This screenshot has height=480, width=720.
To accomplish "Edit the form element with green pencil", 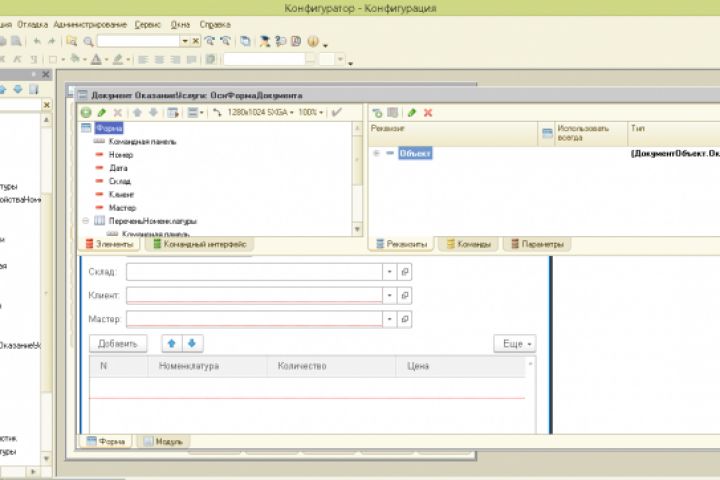I will pyautogui.click(x=101, y=113).
